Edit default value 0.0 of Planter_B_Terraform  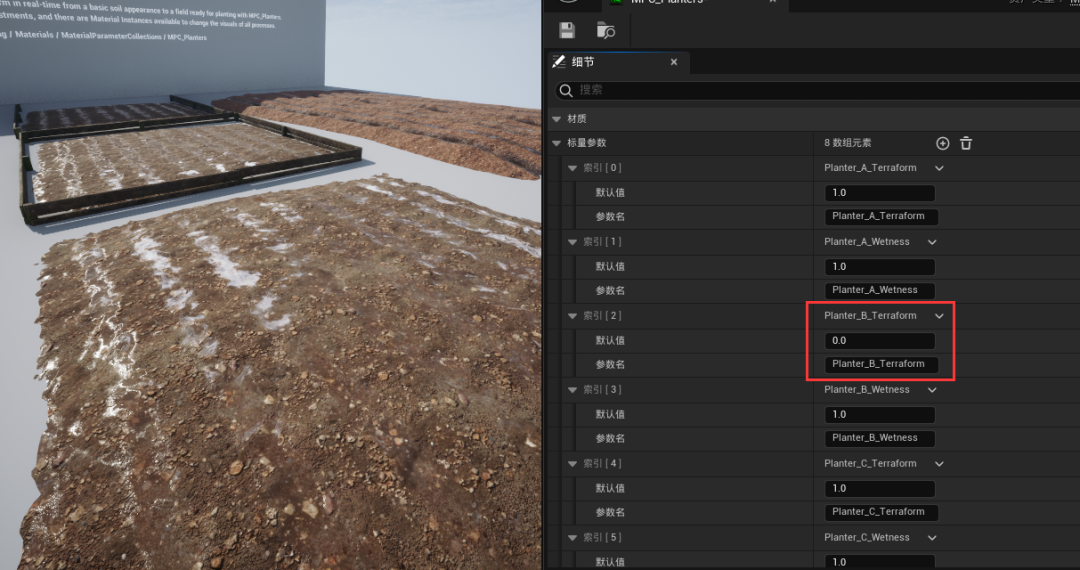[880, 341]
